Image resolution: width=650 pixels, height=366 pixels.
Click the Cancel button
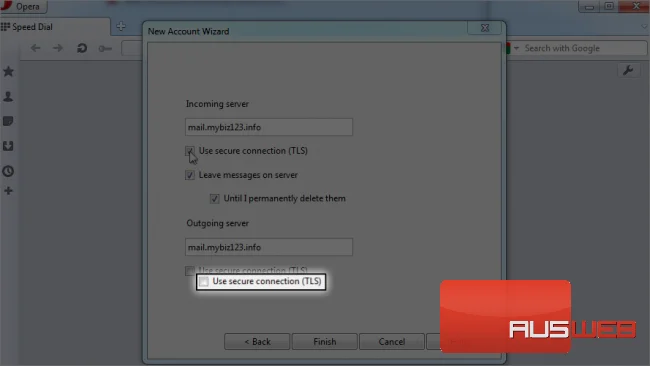(392, 342)
